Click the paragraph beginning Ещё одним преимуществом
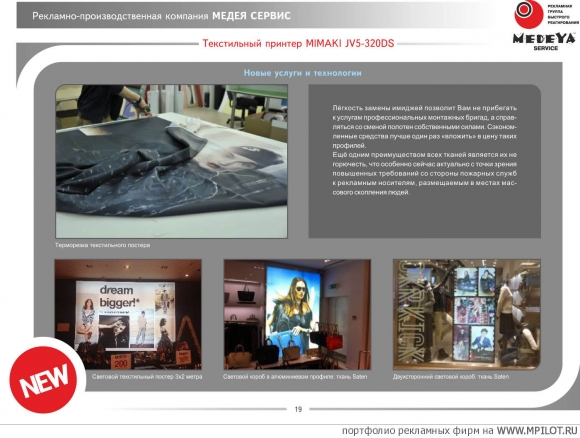This screenshot has height=438, width=580. pos(425,173)
